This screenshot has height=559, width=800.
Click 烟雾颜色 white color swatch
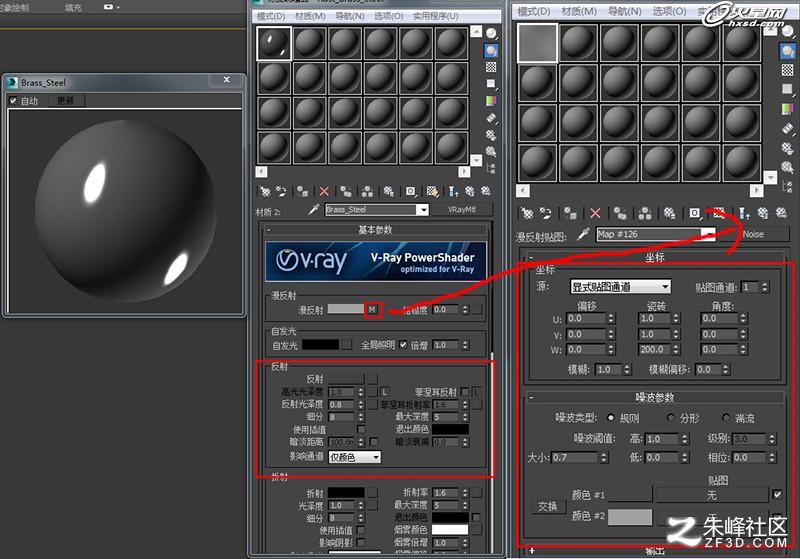[450, 530]
